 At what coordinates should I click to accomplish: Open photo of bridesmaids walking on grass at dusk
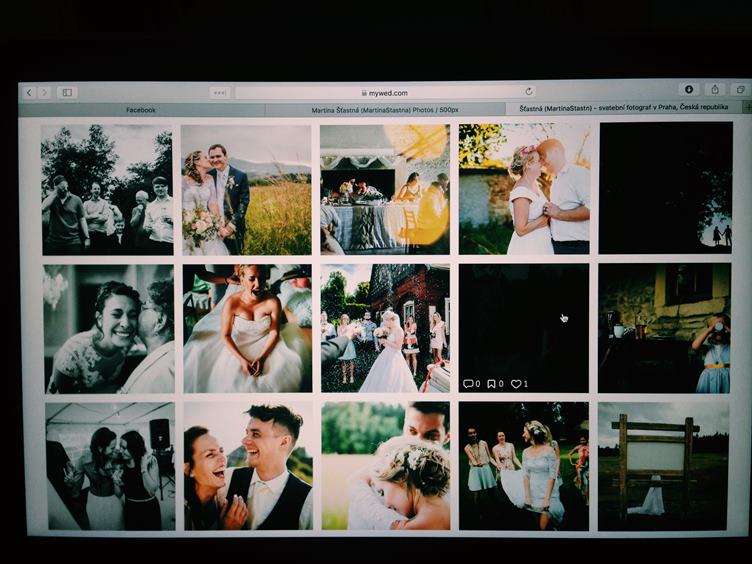coord(524,466)
